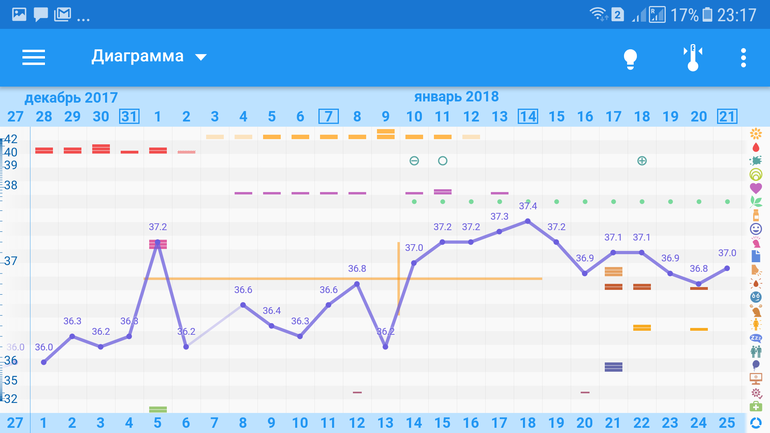Tap the red blood drop icon
770x433 pixels.
click(756, 148)
